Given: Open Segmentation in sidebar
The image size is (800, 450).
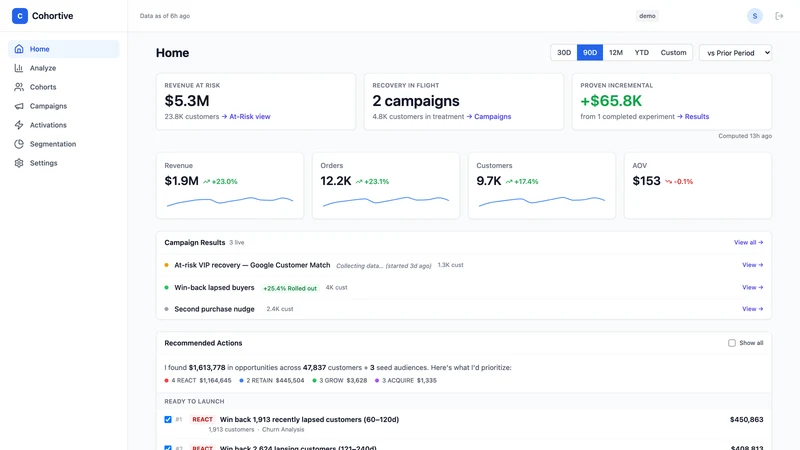Looking at the screenshot, I should pos(63,144).
